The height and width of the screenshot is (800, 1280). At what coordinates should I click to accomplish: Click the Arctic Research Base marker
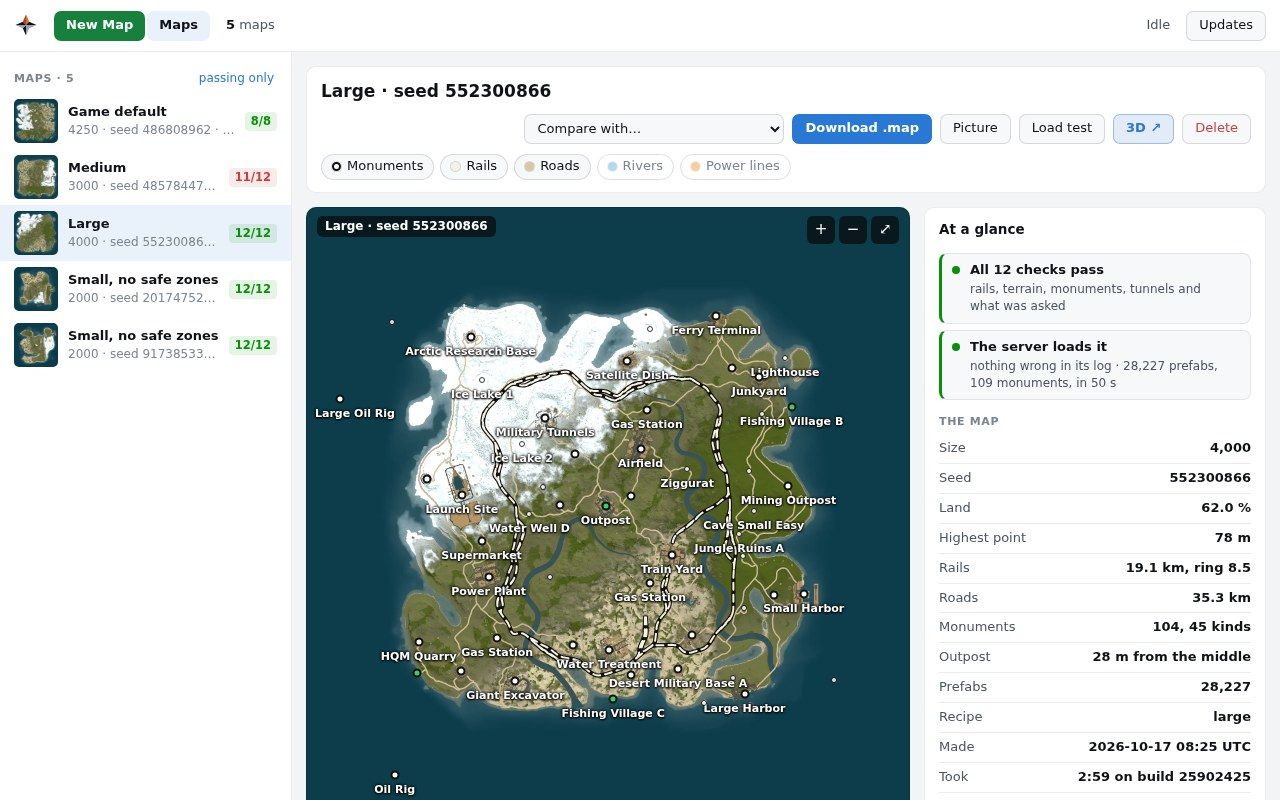(x=470, y=337)
